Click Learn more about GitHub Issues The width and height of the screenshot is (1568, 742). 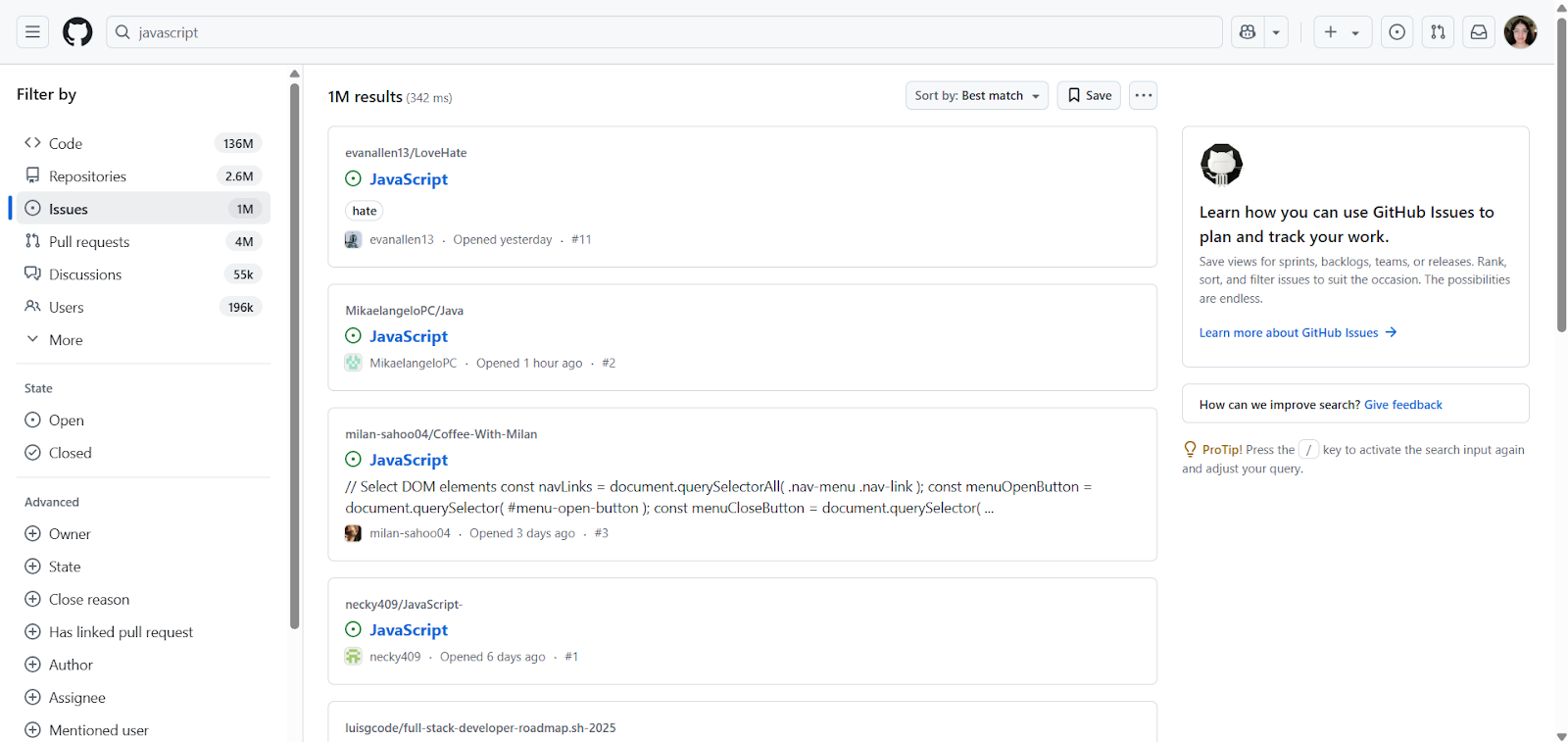[1298, 333]
